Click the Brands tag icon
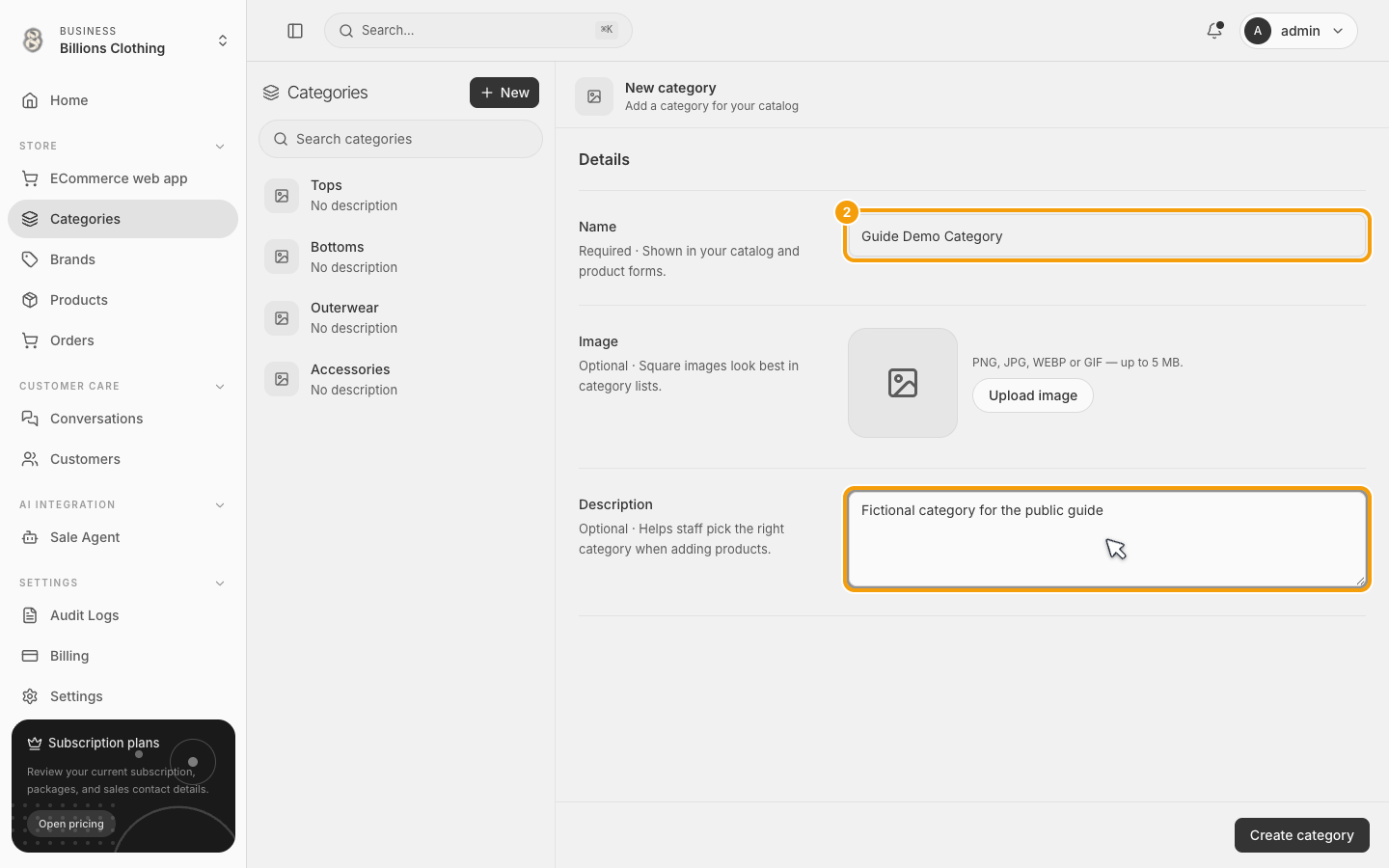The height and width of the screenshot is (868, 1389). click(30, 259)
